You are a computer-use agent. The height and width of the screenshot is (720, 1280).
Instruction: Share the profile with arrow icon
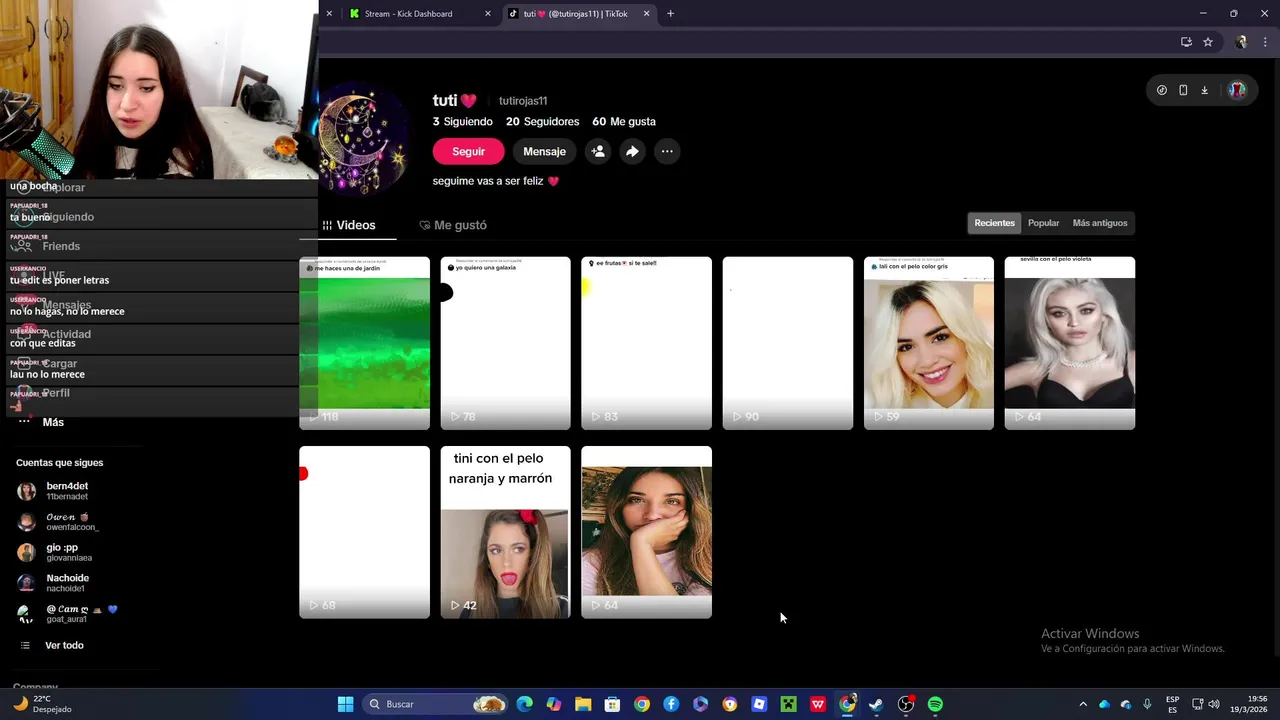click(632, 151)
